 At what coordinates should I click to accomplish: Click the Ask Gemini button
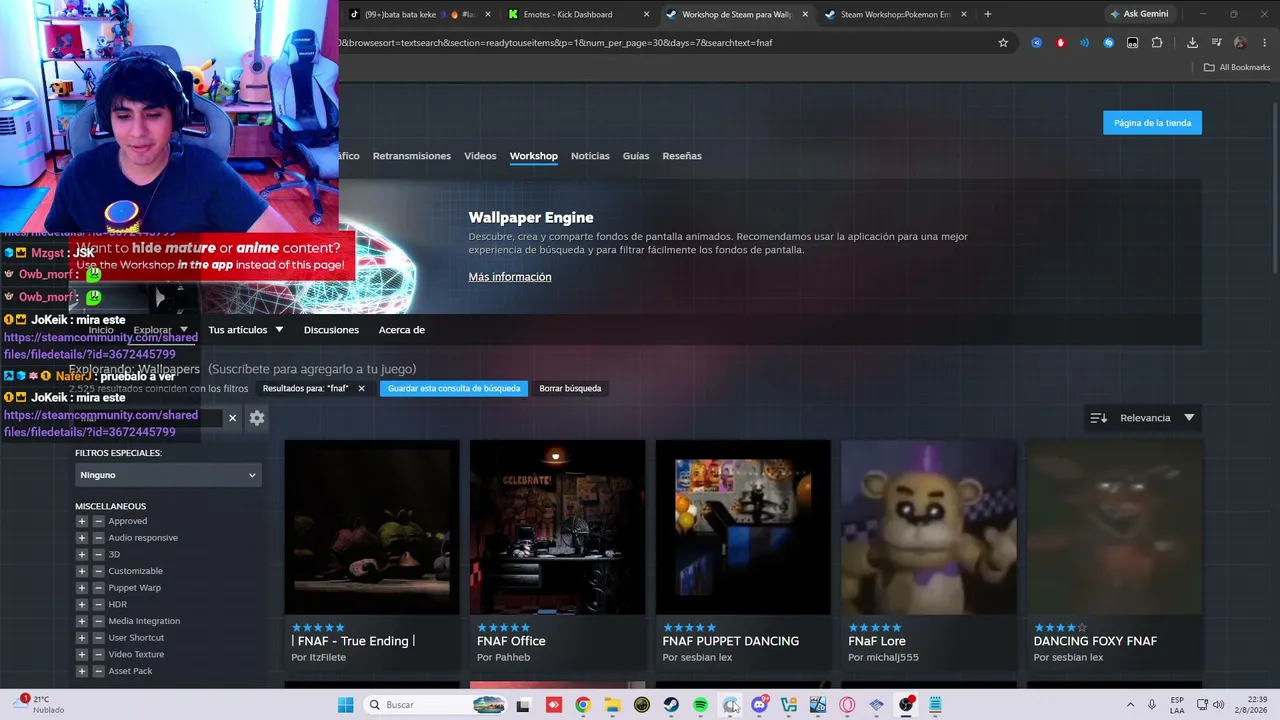[x=1138, y=14]
